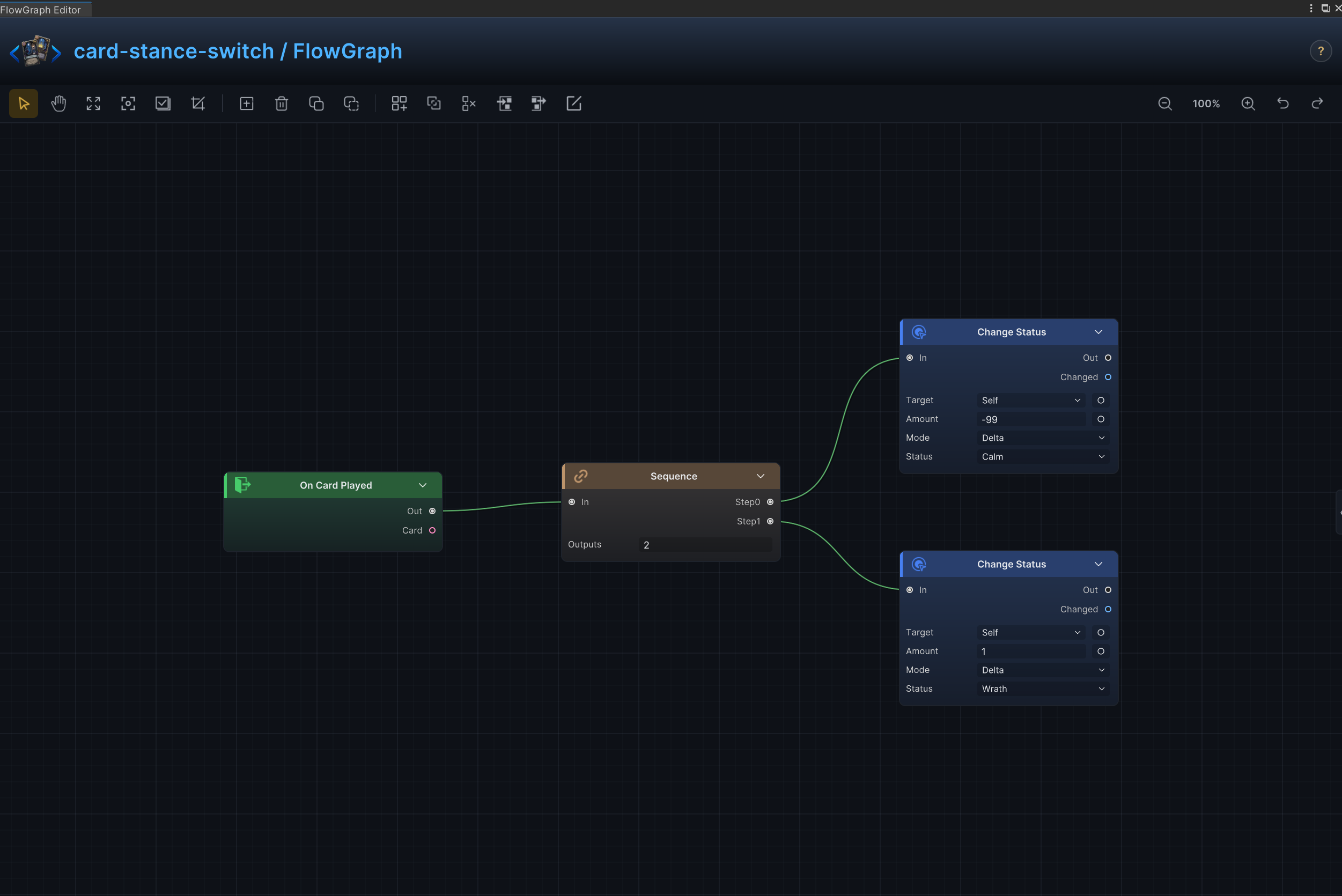Zoom in with the magnifier plus

coord(1248,103)
